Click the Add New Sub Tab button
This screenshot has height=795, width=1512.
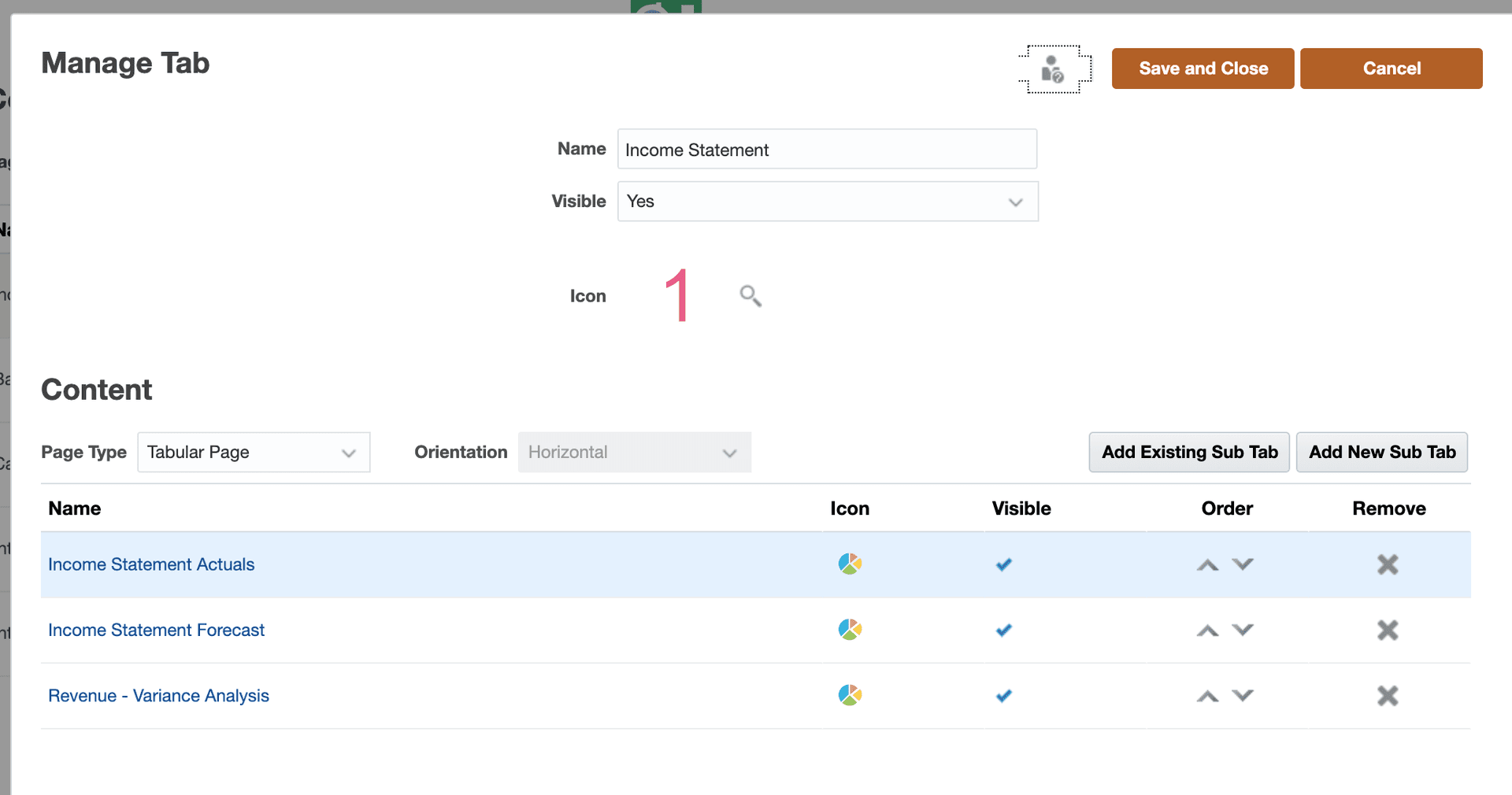point(1382,452)
